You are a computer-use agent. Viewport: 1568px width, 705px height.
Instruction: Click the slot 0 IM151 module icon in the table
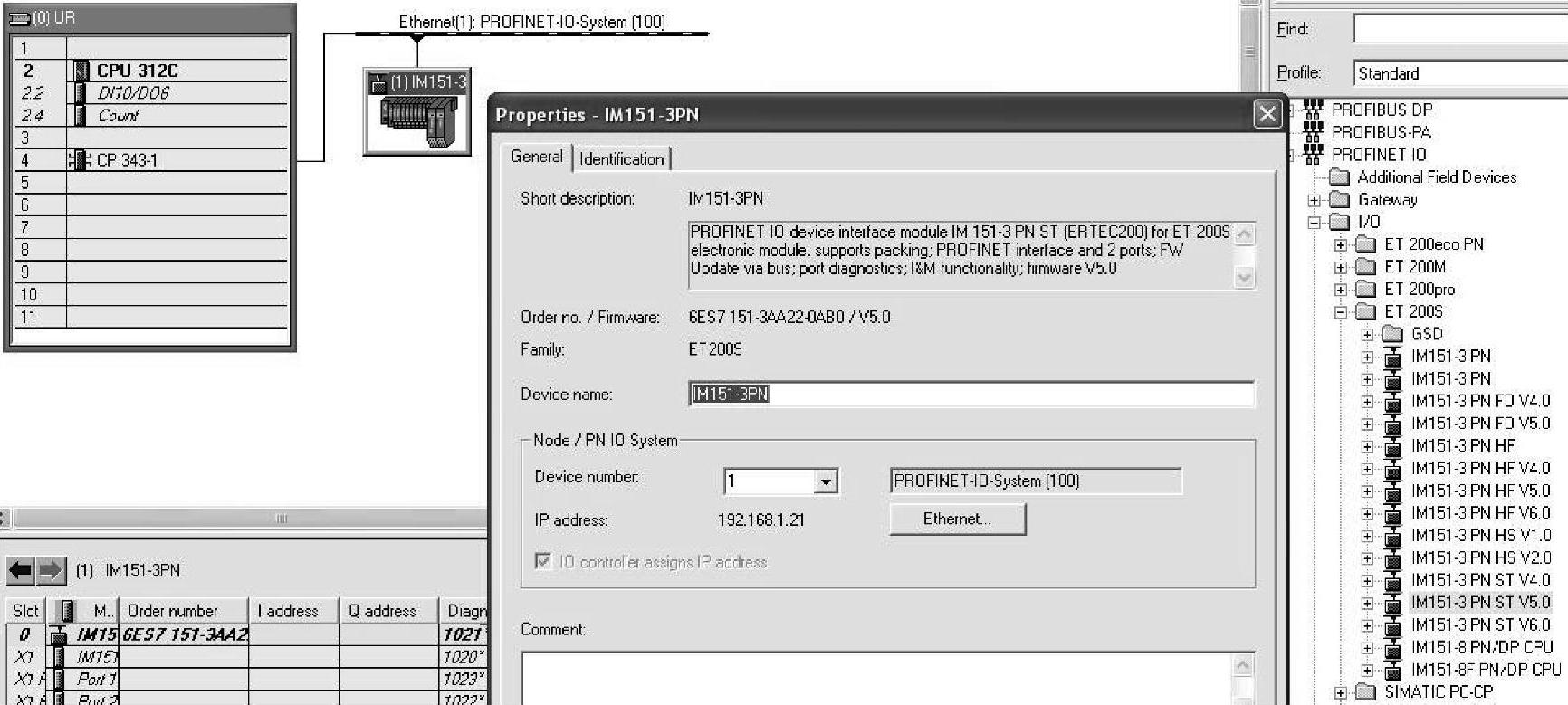click(58, 634)
